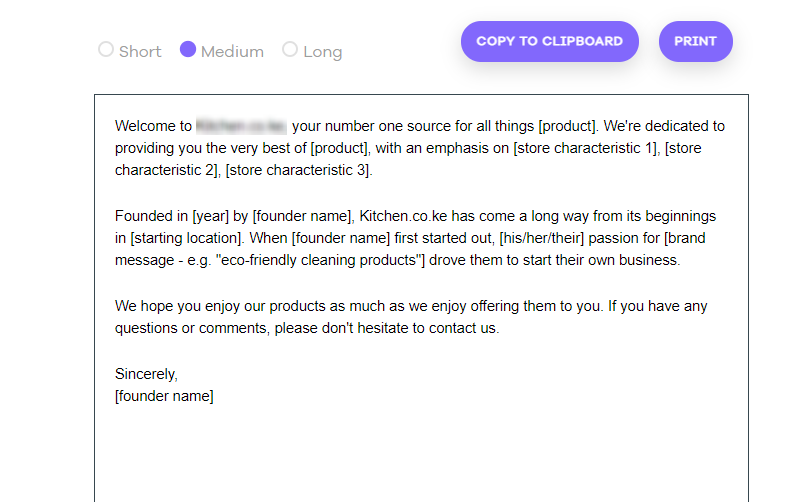Select the Long radio button
Viewport: 795px width, 502px height.
click(290, 49)
